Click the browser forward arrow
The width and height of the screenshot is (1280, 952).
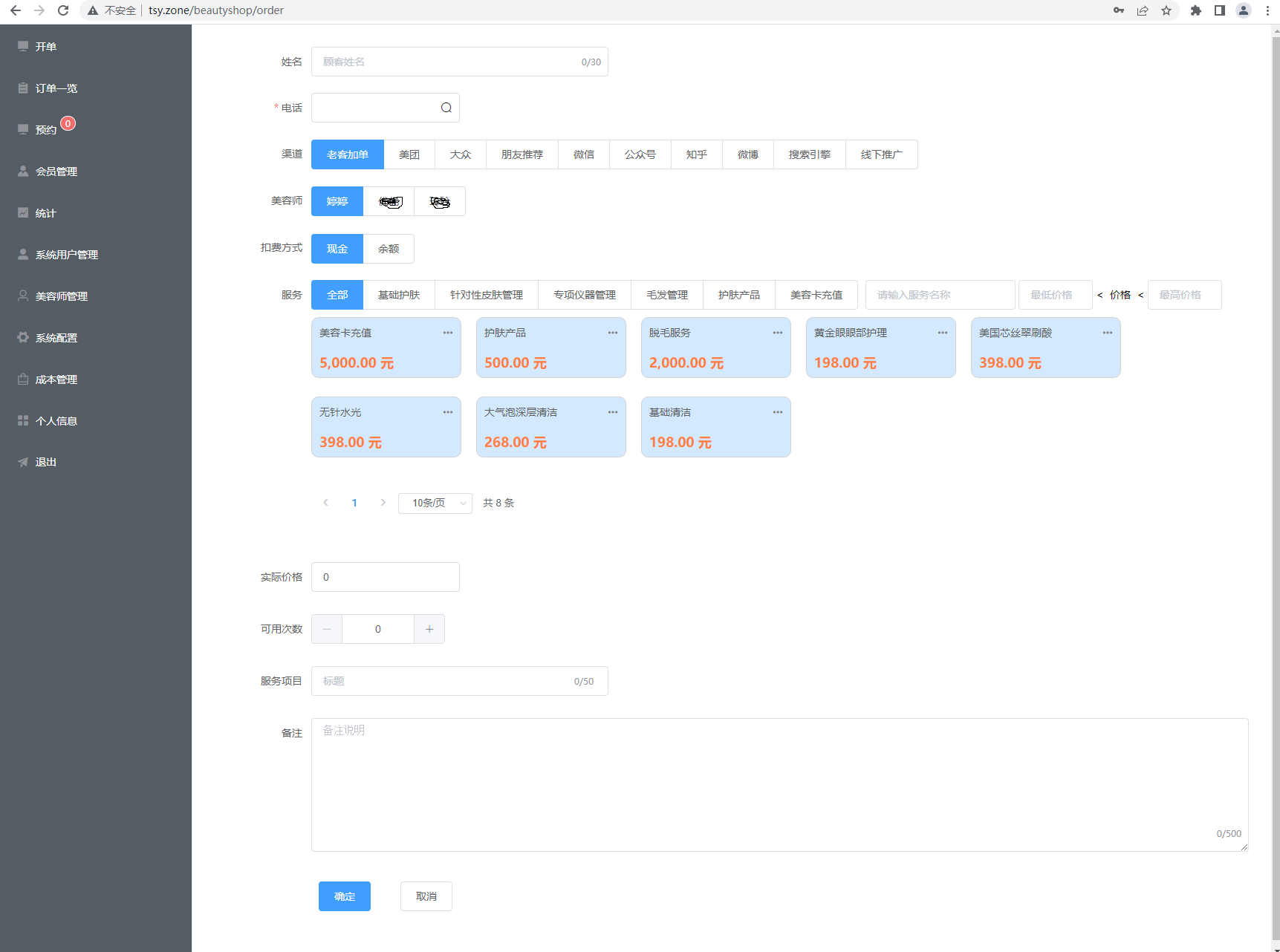tap(39, 10)
